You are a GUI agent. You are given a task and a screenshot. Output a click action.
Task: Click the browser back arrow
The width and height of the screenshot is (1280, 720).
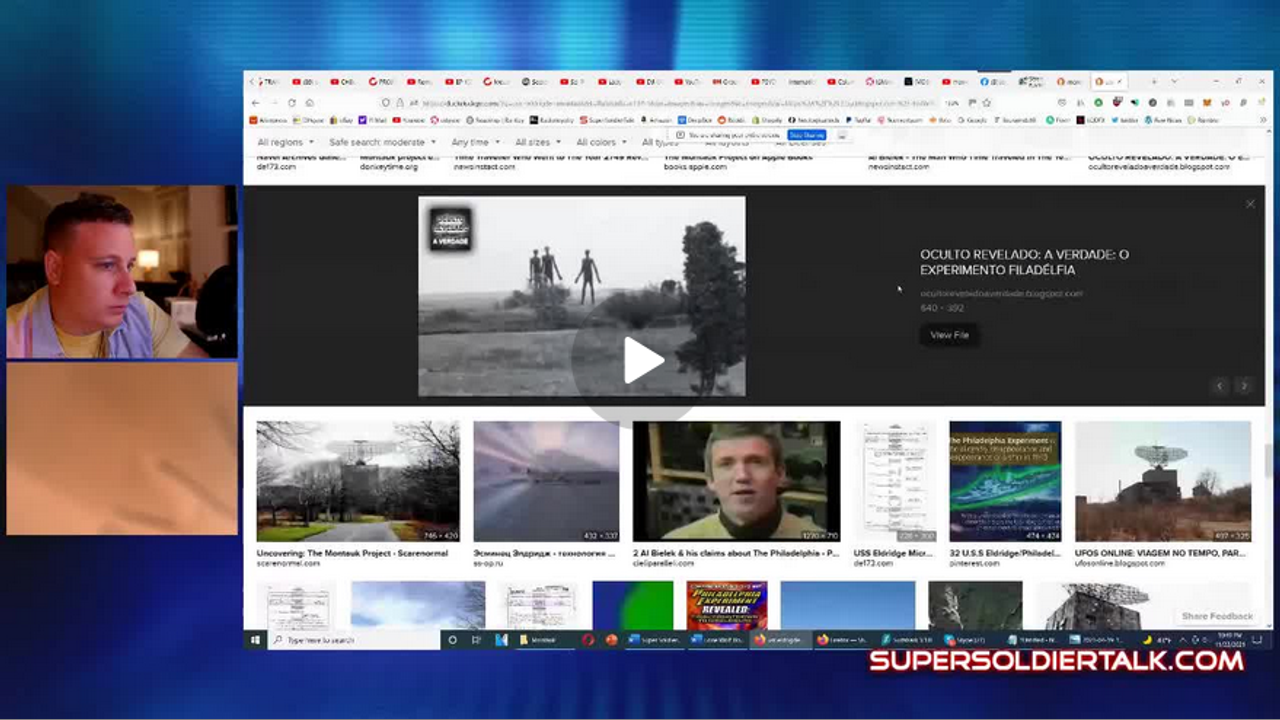[256, 103]
